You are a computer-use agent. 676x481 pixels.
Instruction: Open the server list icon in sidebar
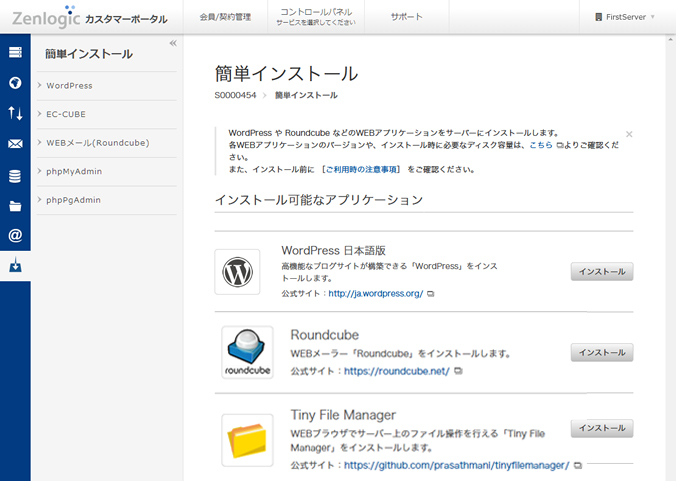coord(15,52)
